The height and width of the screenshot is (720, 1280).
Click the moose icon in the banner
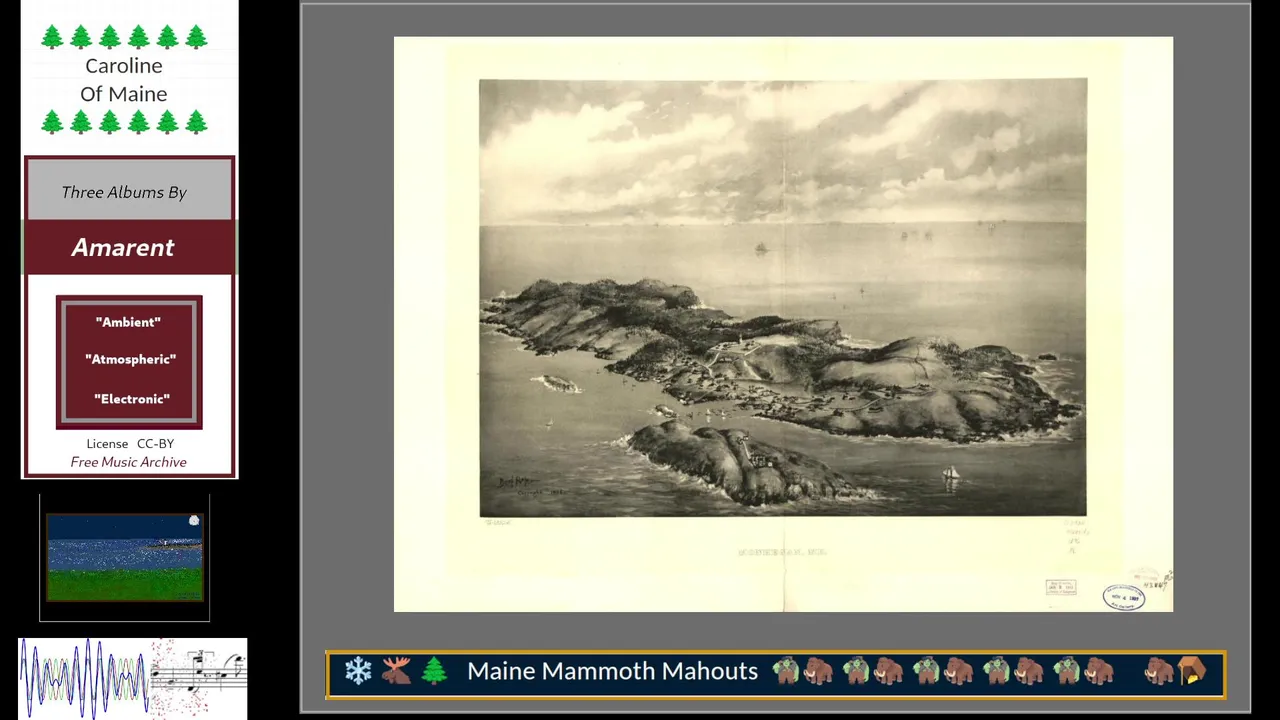point(396,671)
